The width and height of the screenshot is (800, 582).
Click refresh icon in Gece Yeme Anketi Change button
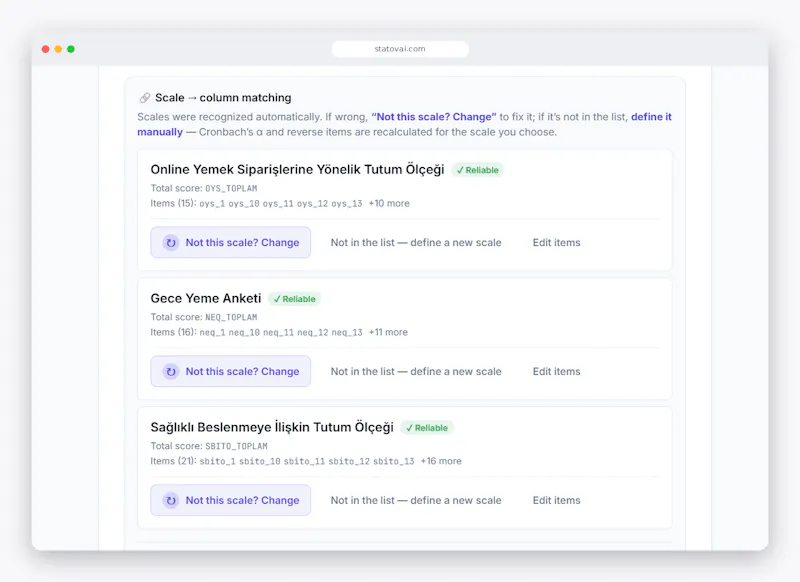click(x=171, y=372)
